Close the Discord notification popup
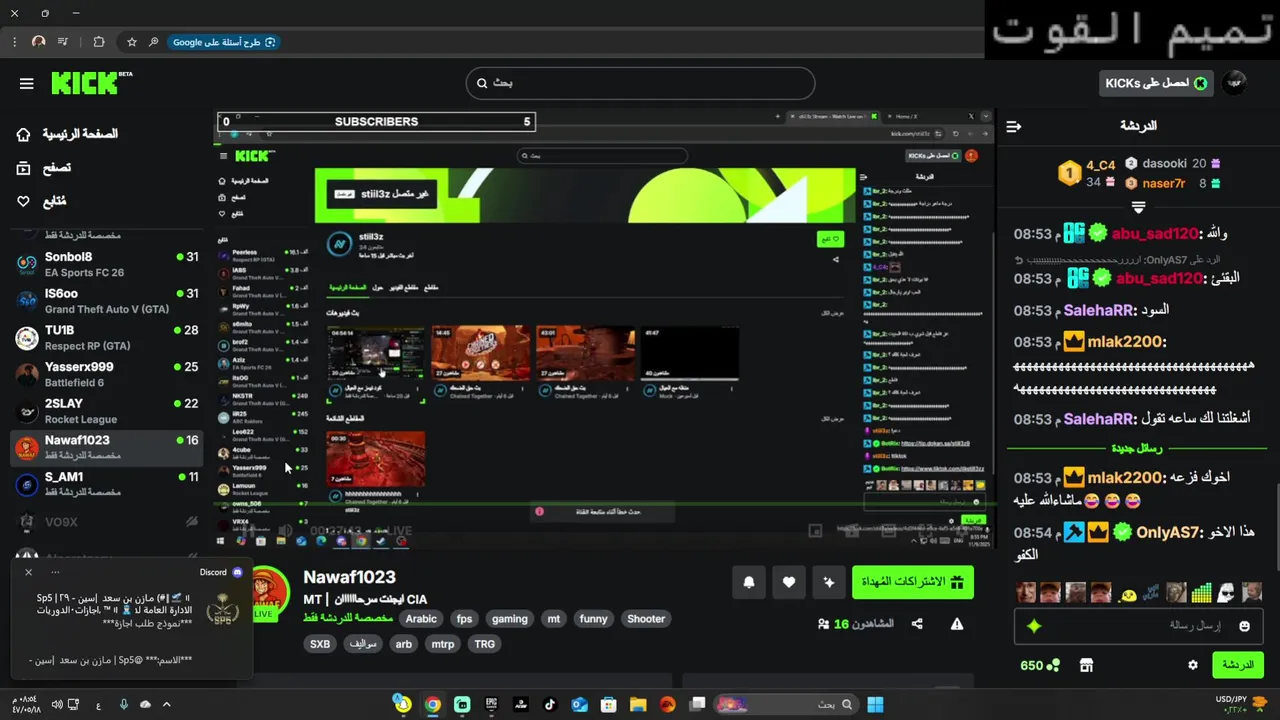Viewport: 1280px width, 720px height. [28, 572]
